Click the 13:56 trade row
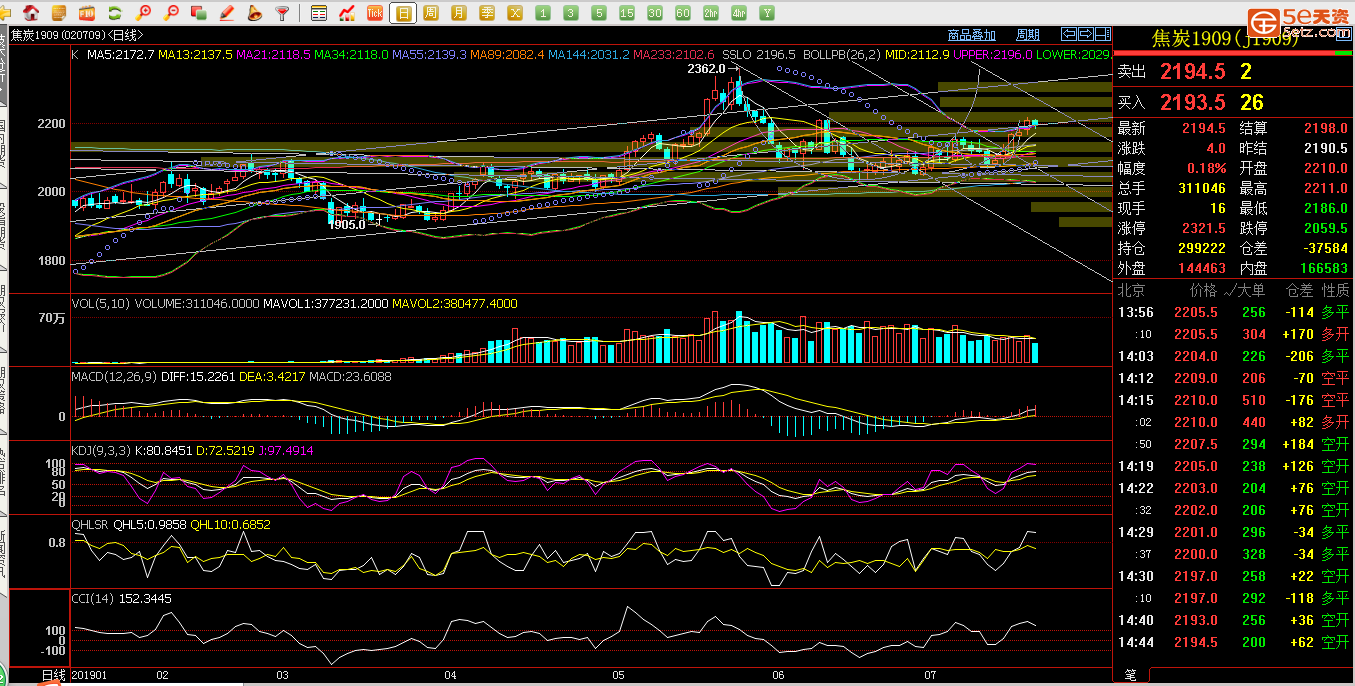 1232,312
